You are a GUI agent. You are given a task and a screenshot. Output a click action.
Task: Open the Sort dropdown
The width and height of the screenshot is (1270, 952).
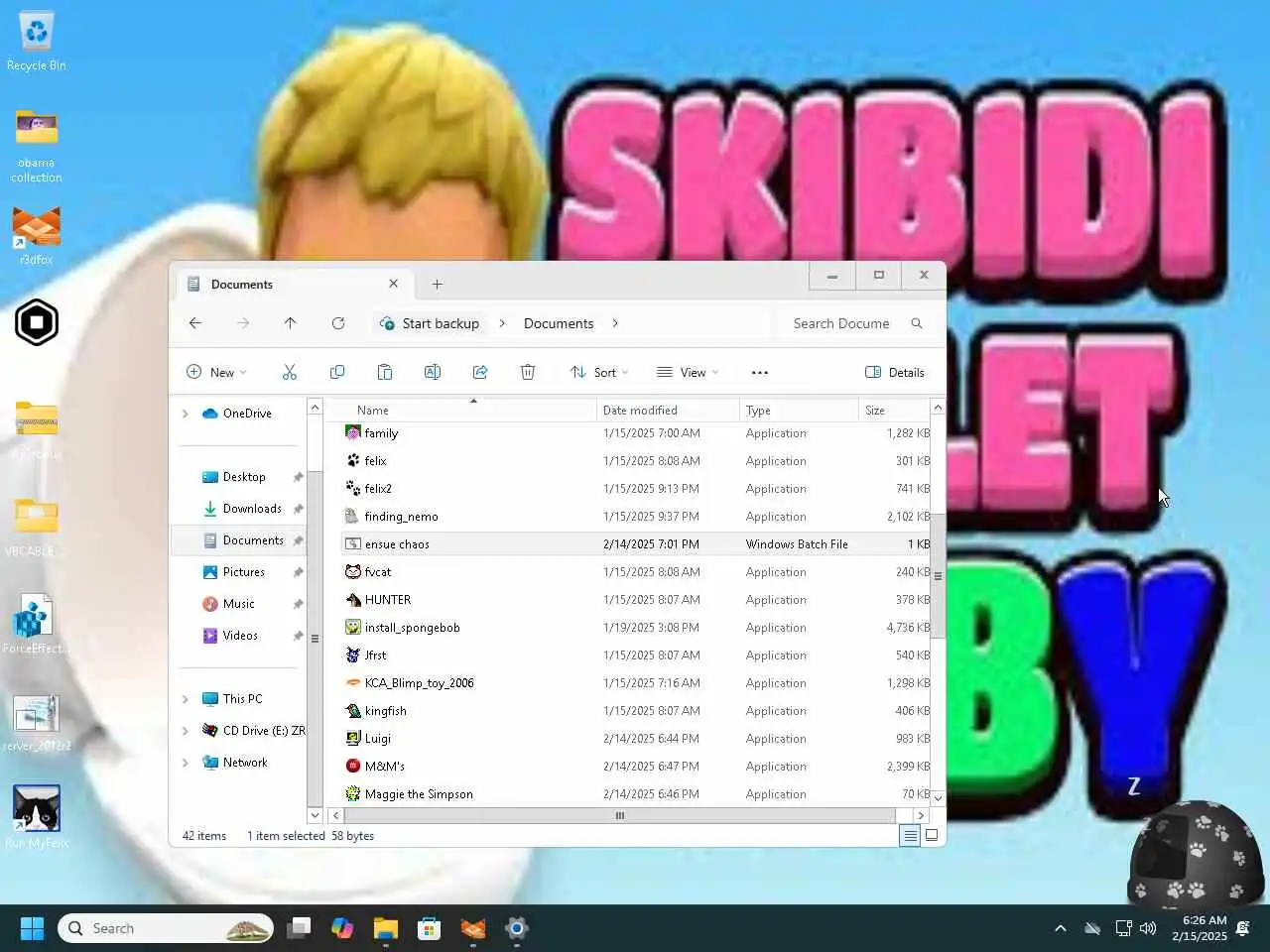click(x=599, y=372)
